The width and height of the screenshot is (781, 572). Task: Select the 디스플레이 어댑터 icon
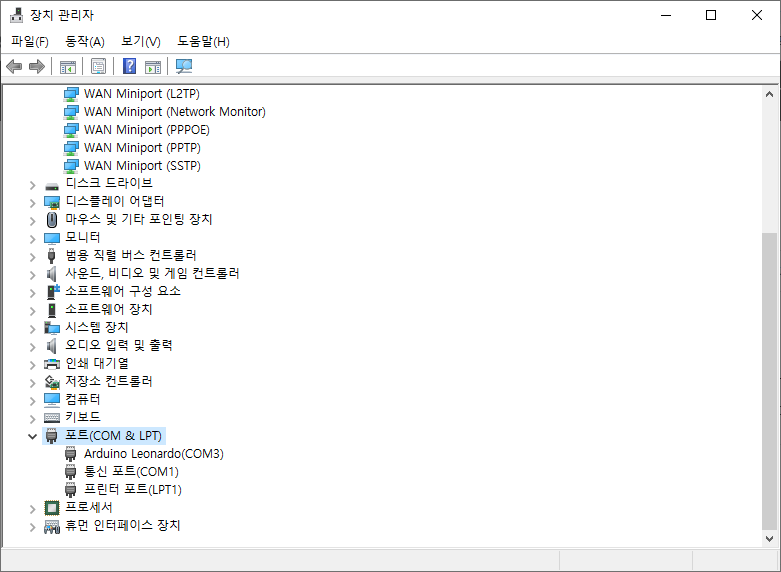tap(52, 202)
